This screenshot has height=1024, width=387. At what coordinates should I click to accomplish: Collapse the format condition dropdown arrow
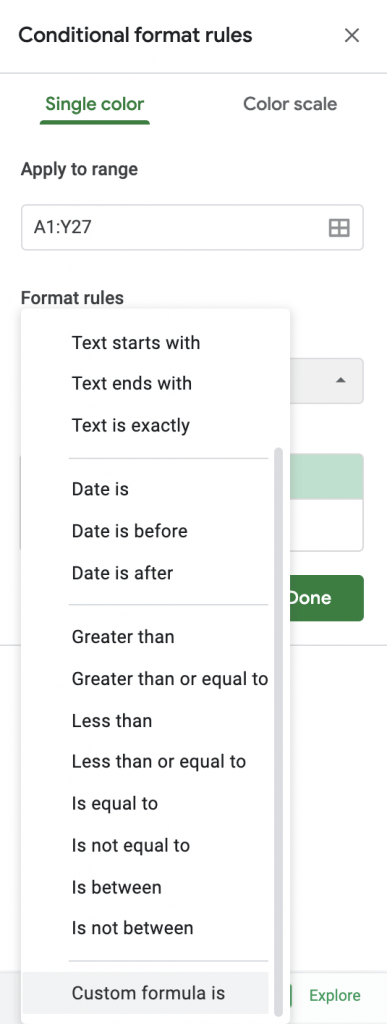click(x=340, y=381)
